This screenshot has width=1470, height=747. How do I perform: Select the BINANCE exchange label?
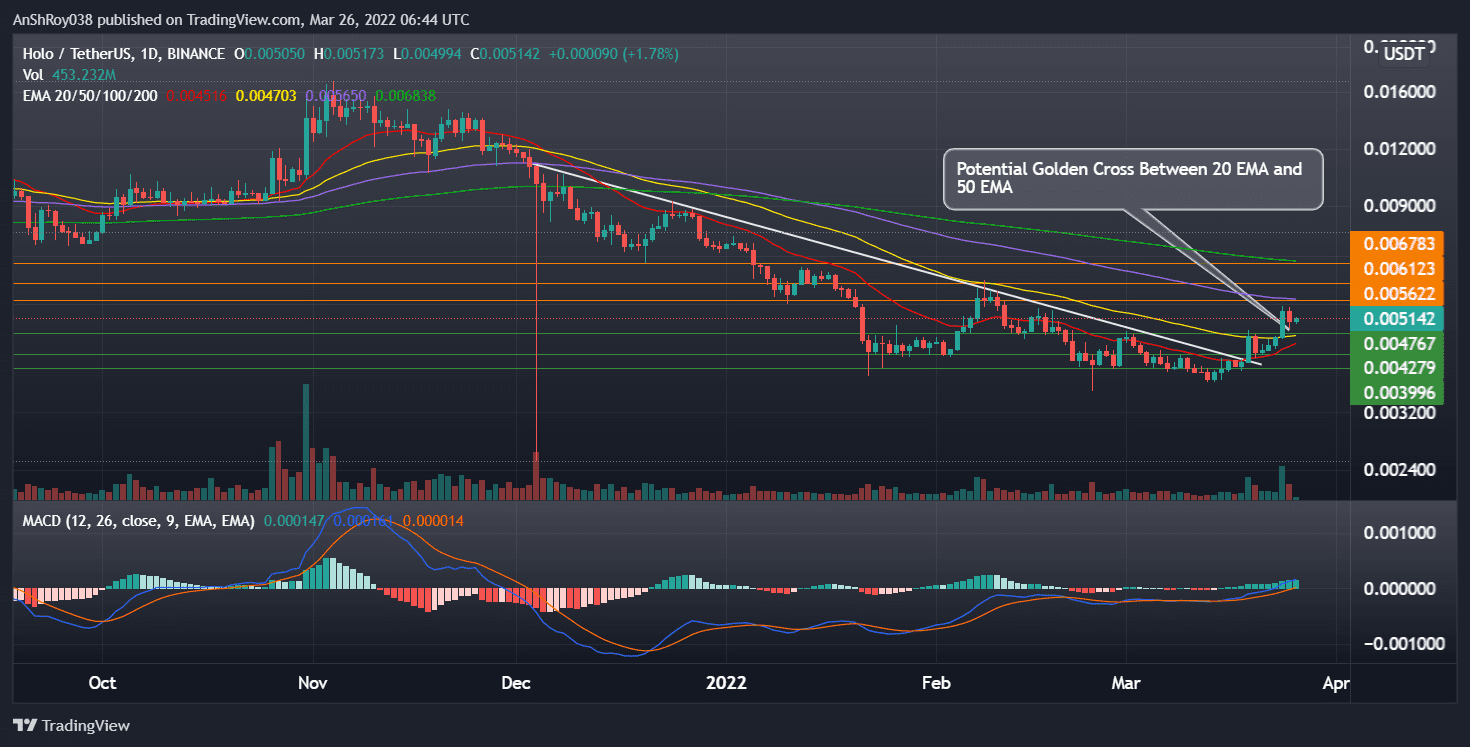pyautogui.click(x=195, y=54)
